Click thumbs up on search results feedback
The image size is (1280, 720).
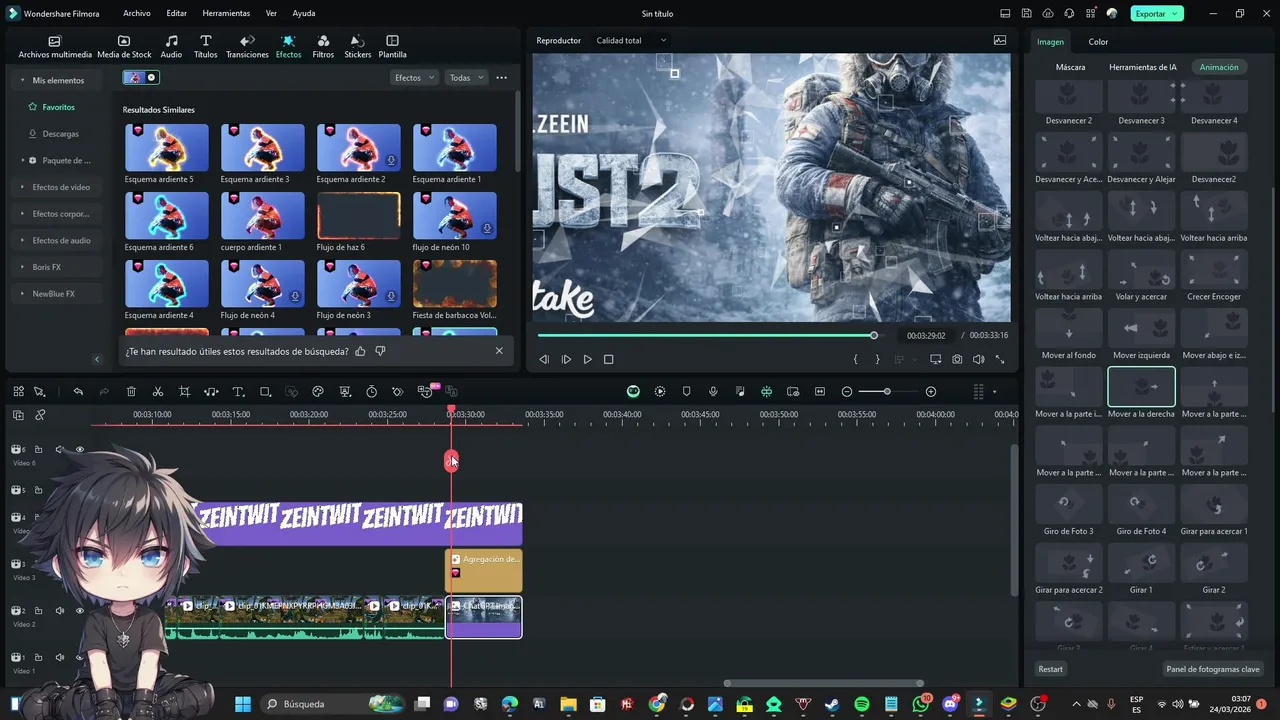coord(360,351)
